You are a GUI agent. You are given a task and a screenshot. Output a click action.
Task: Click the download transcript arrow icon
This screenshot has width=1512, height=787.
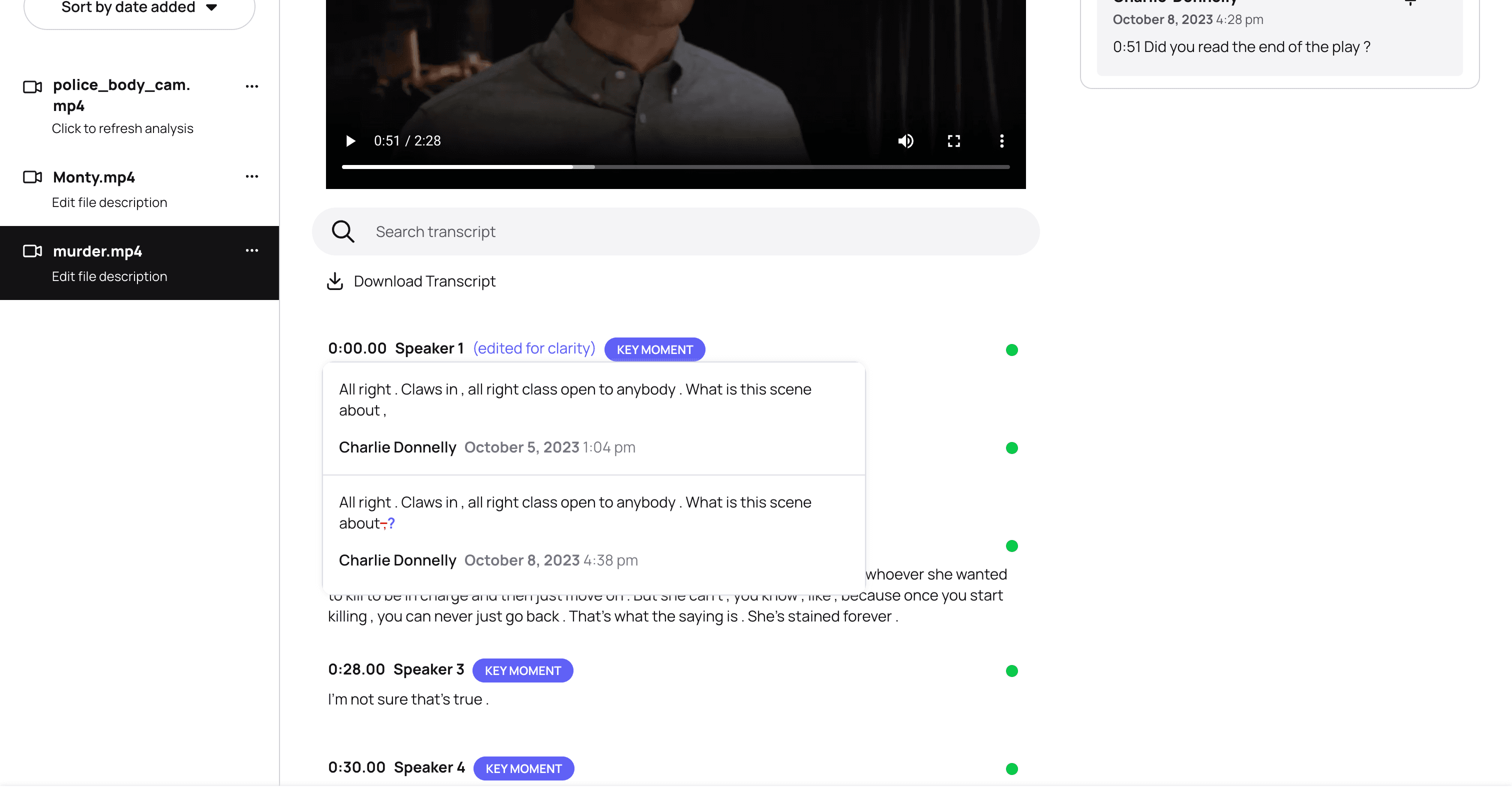pos(334,281)
